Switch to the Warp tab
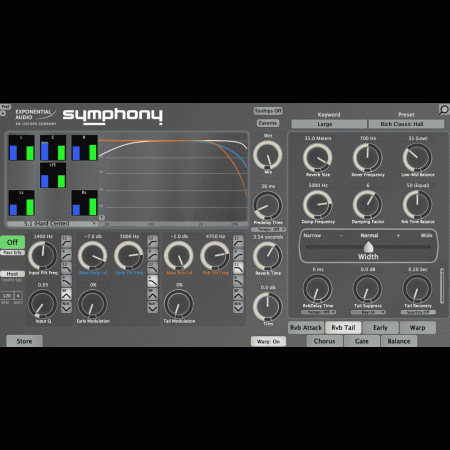Screen dimensions: 450x450 coord(417,328)
